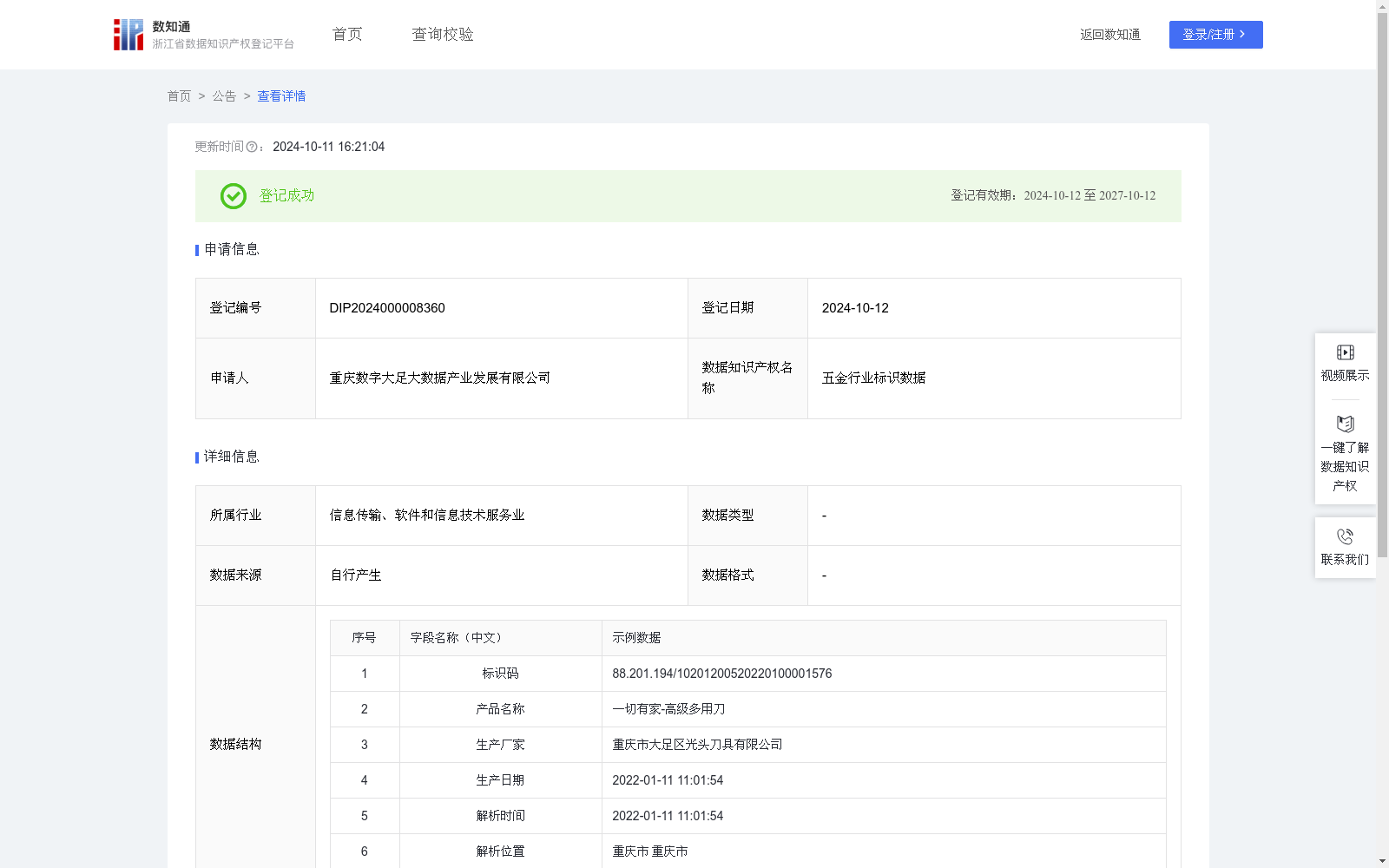Select the 88.201.194 identifier code sample
Viewport: 1389px width, 868px height.
[722, 674]
